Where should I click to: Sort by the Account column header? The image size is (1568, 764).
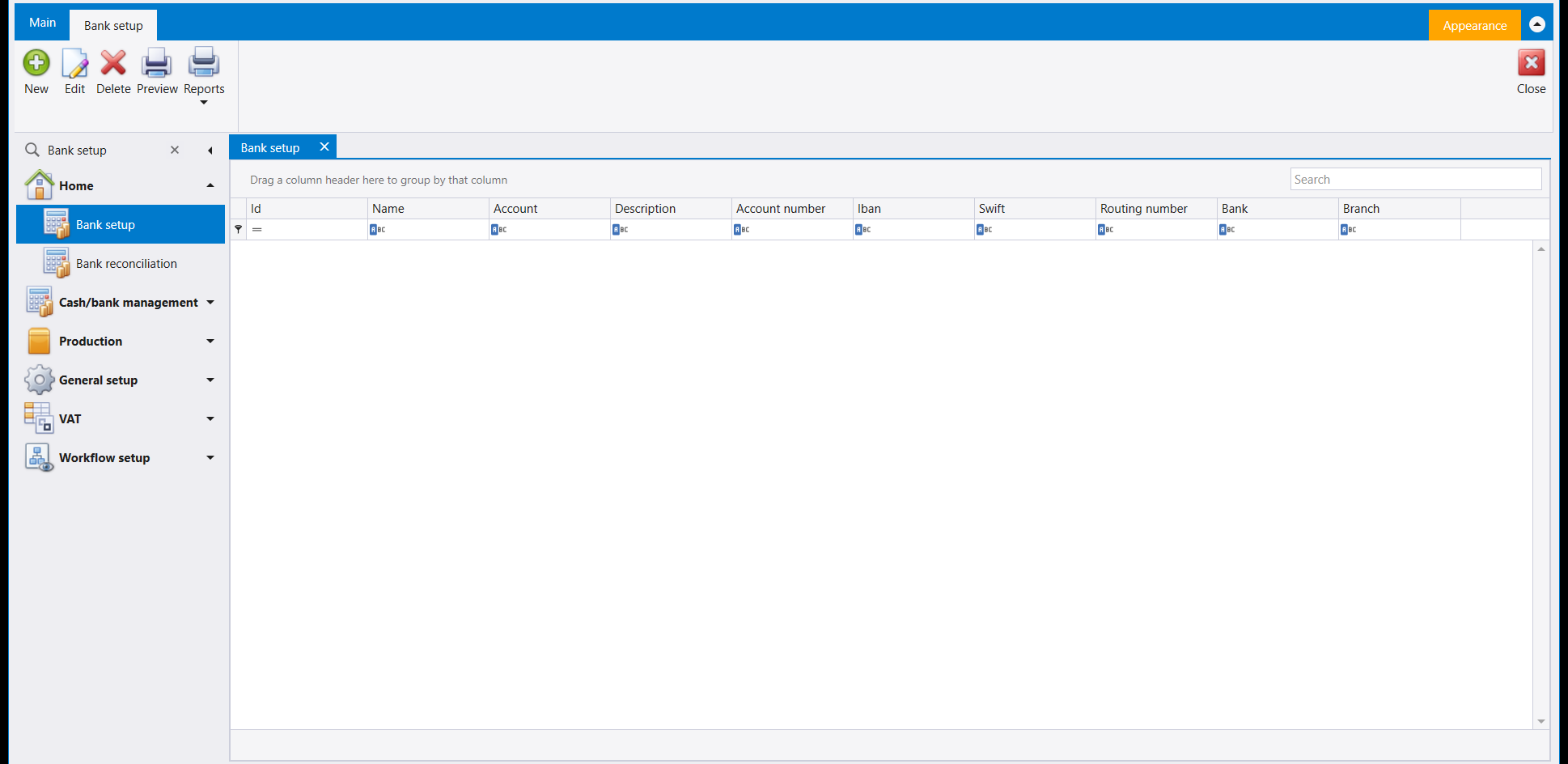tap(549, 208)
